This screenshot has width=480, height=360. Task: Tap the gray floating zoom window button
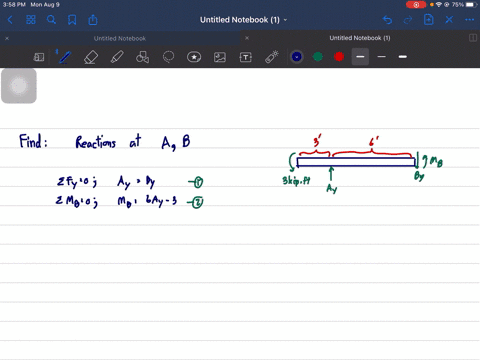19,86
